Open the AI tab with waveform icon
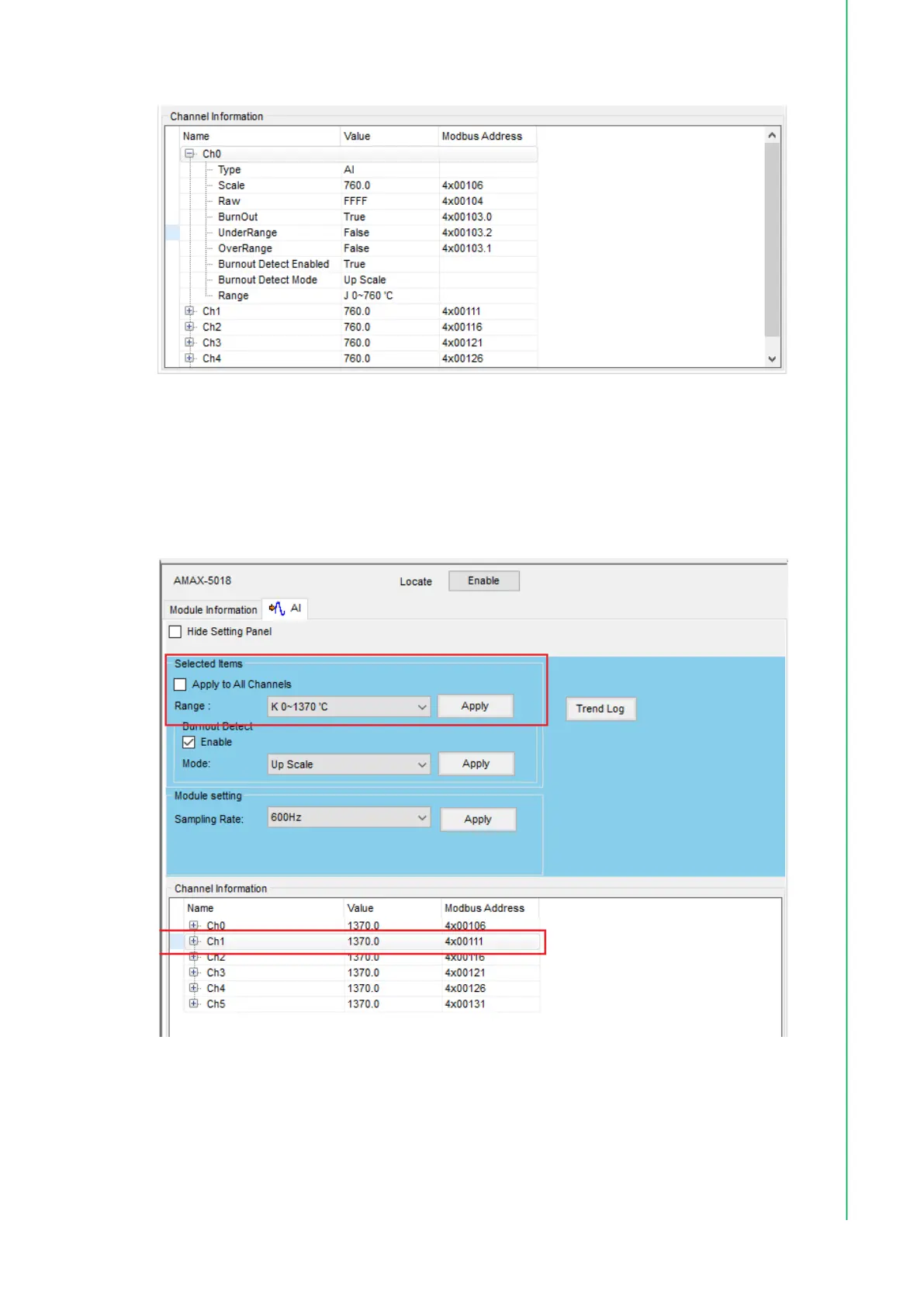The image size is (924, 1307). [286, 609]
